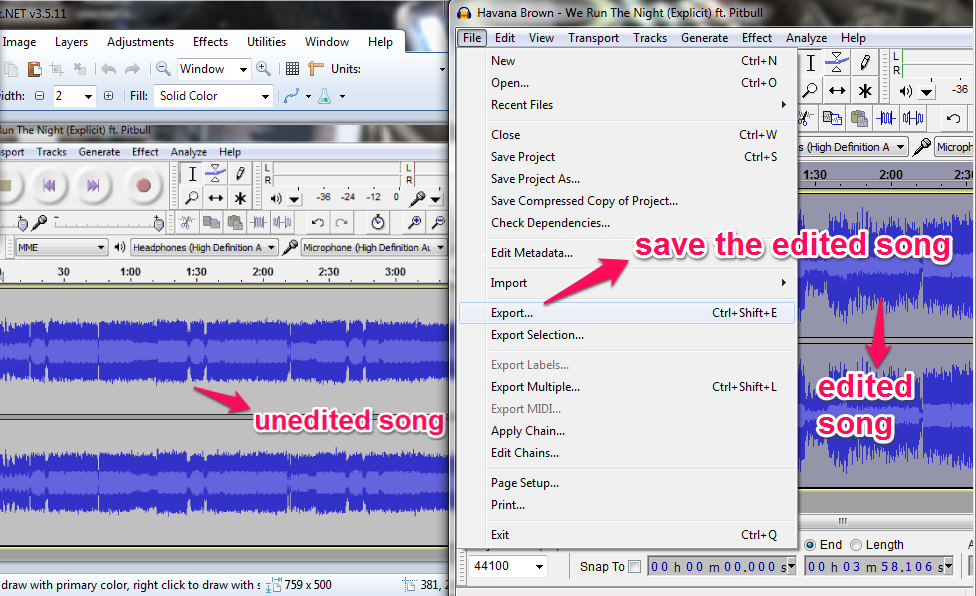Select the Length radio button
976x596 pixels.
(x=856, y=545)
